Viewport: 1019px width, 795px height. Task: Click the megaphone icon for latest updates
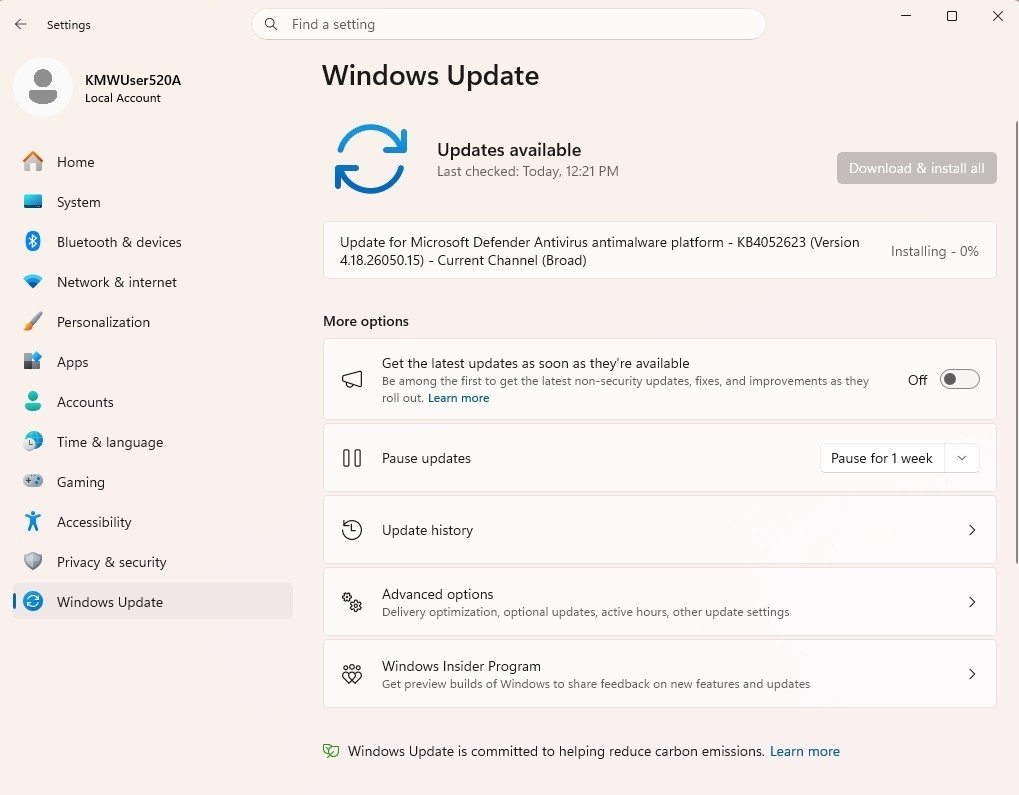(352, 380)
